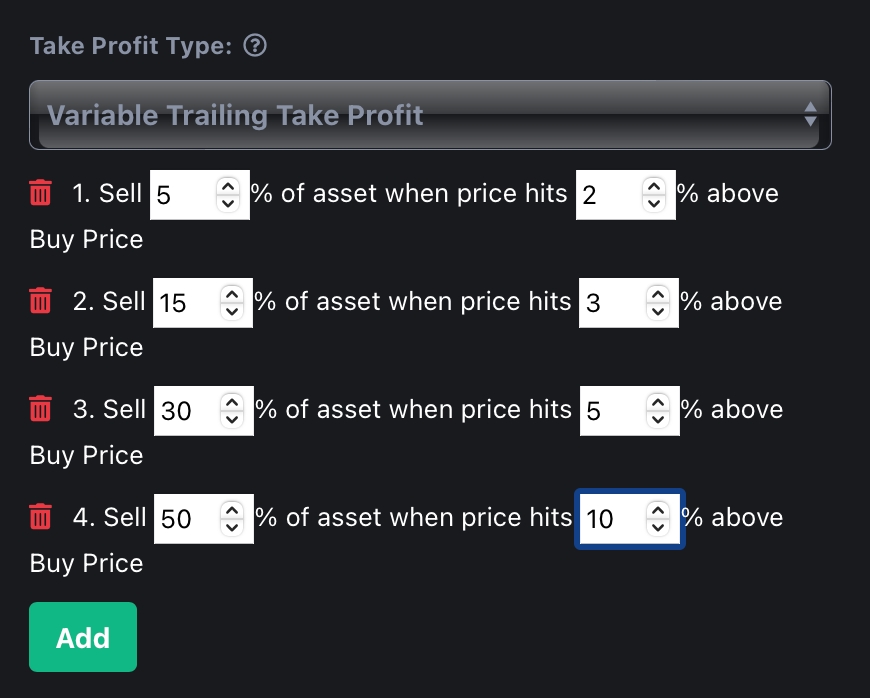Click the Take Profit Type help icon
The height and width of the screenshot is (698, 870).
pos(255,46)
